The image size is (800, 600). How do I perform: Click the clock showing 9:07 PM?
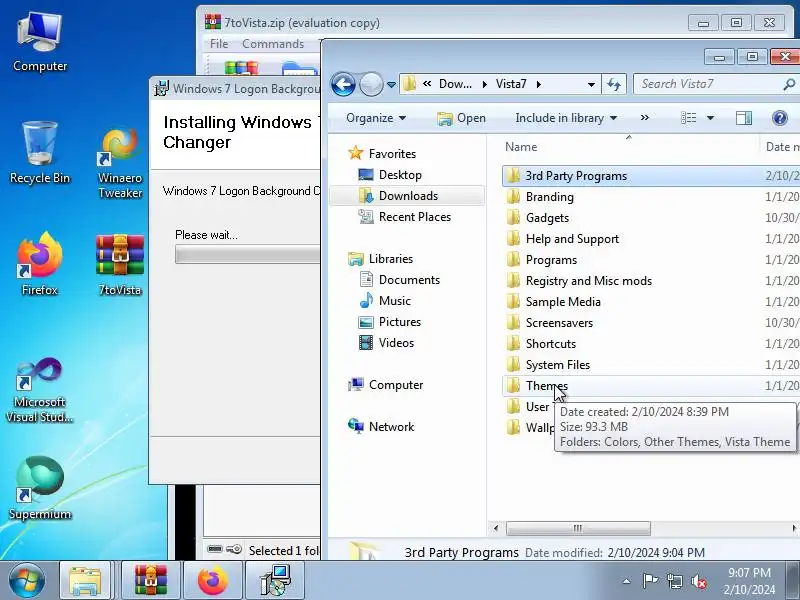click(749, 572)
